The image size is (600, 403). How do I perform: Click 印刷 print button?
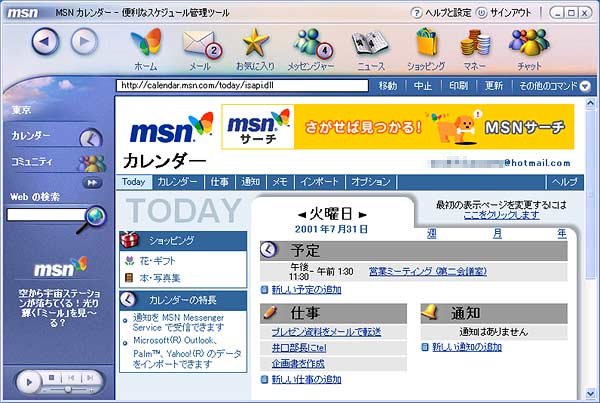coord(458,86)
